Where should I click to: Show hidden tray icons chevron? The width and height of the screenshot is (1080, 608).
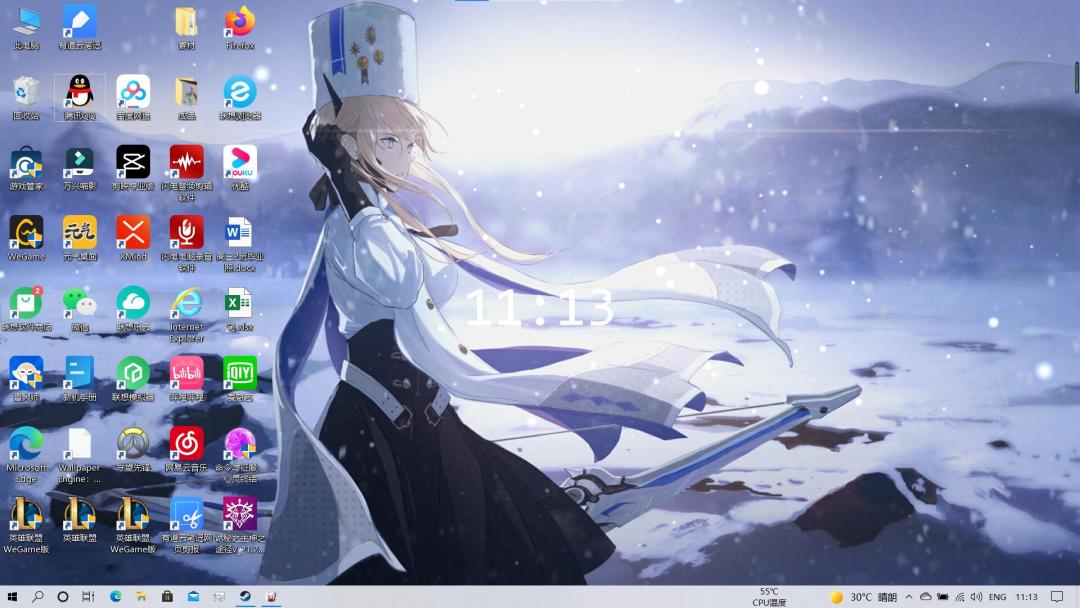coord(908,597)
